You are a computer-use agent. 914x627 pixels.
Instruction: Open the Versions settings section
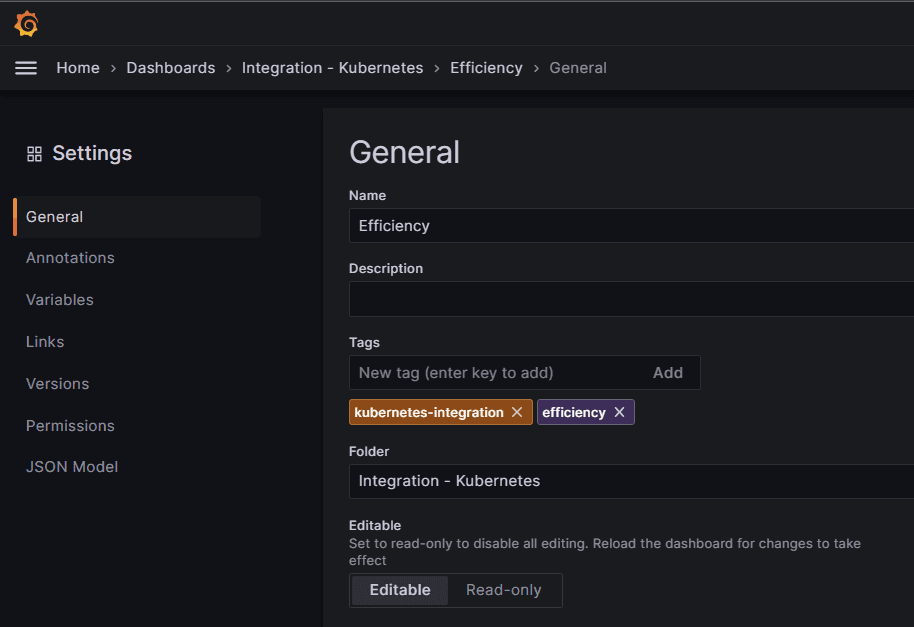tap(57, 383)
